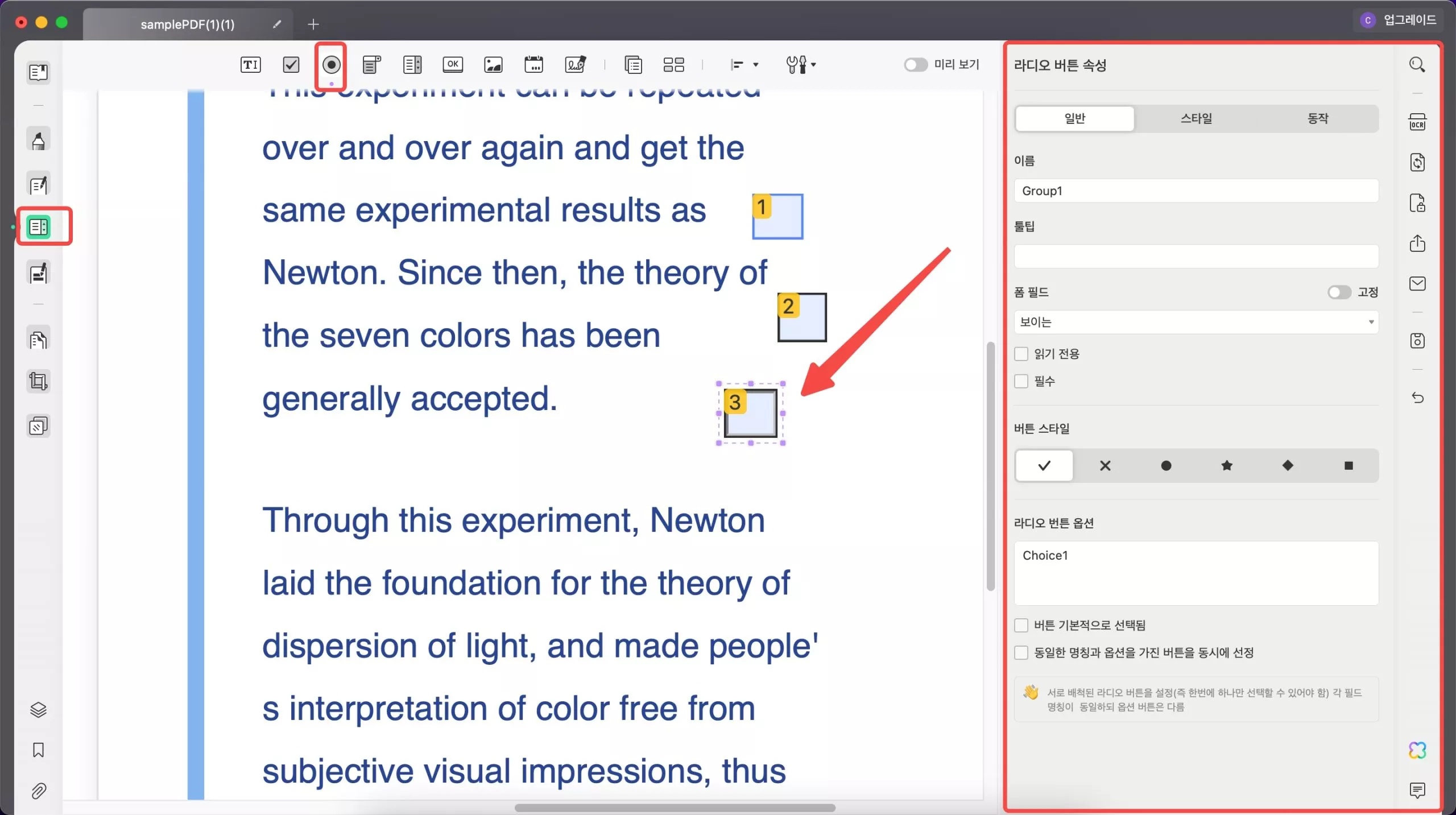
Task: Toggle the 미리 보기 preview switch
Action: 916,65
